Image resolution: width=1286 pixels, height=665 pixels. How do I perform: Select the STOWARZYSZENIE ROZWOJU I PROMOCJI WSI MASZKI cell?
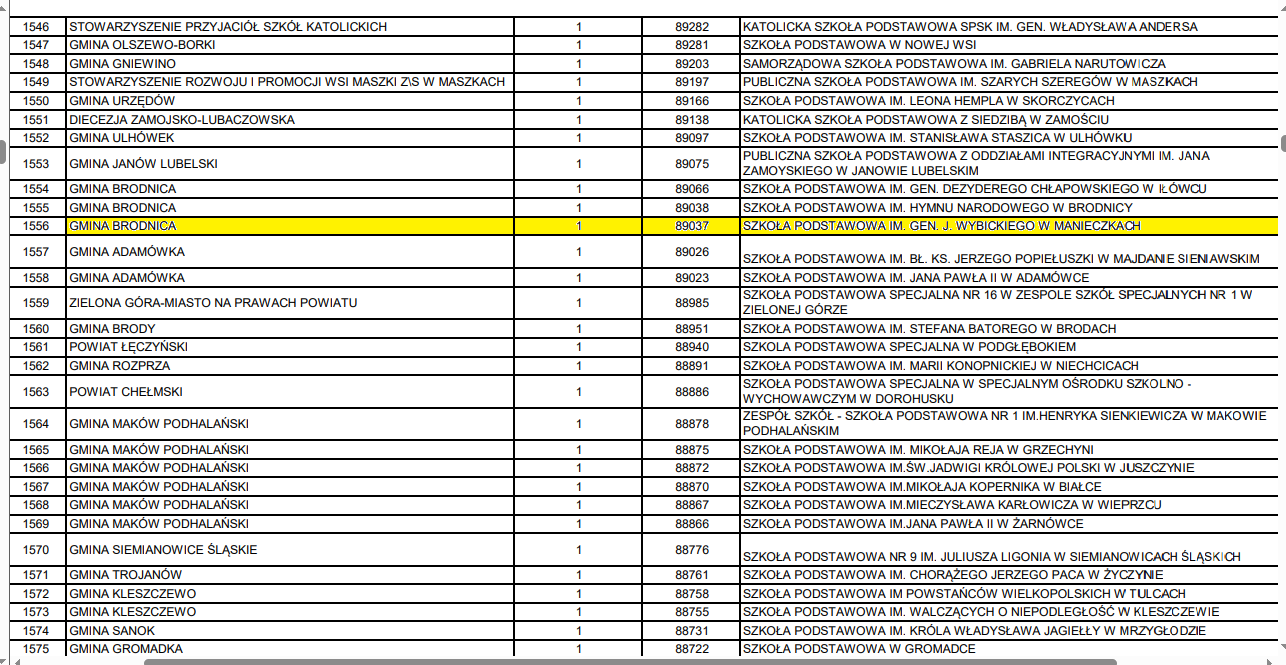[x=290, y=82]
